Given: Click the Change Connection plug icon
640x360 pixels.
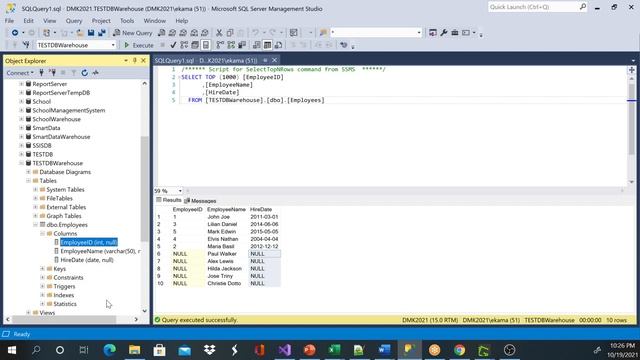Looking at the screenshot, I should pos(26,45).
